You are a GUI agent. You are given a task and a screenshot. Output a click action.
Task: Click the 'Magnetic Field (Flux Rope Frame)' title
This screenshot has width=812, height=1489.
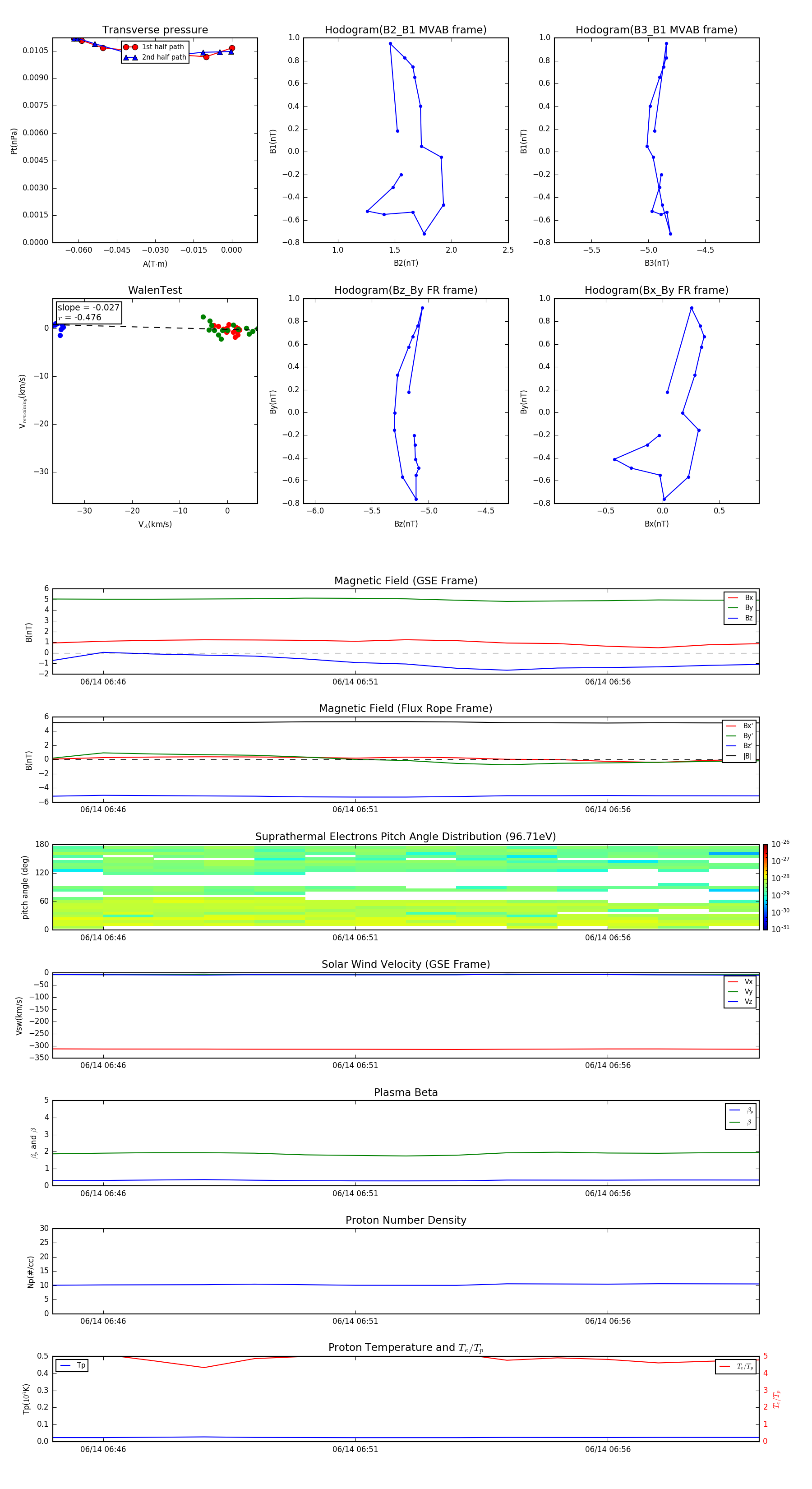406,709
